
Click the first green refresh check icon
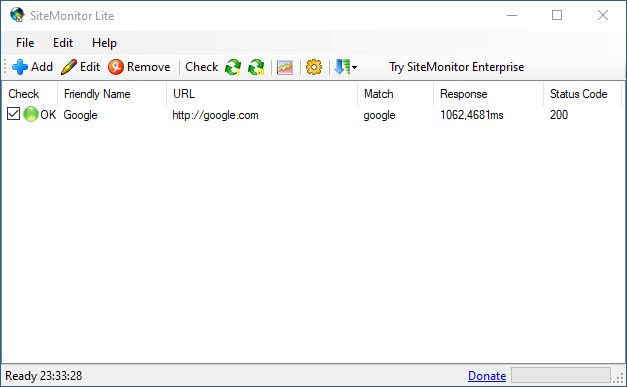click(233, 67)
